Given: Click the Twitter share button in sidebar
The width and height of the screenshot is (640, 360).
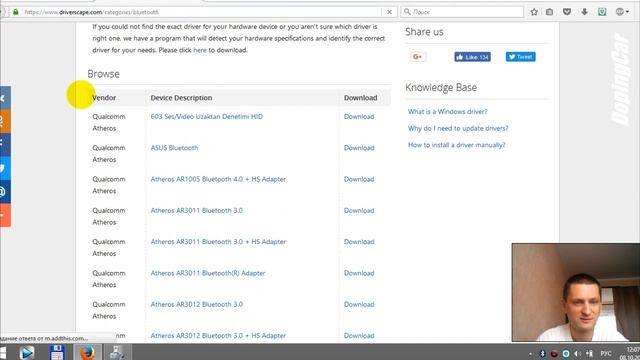Looking at the screenshot, I should [5, 168].
